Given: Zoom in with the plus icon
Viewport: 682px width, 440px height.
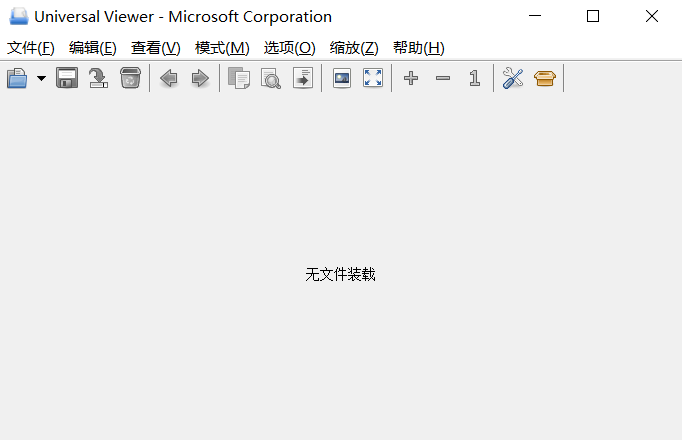Looking at the screenshot, I should coord(411,78).
